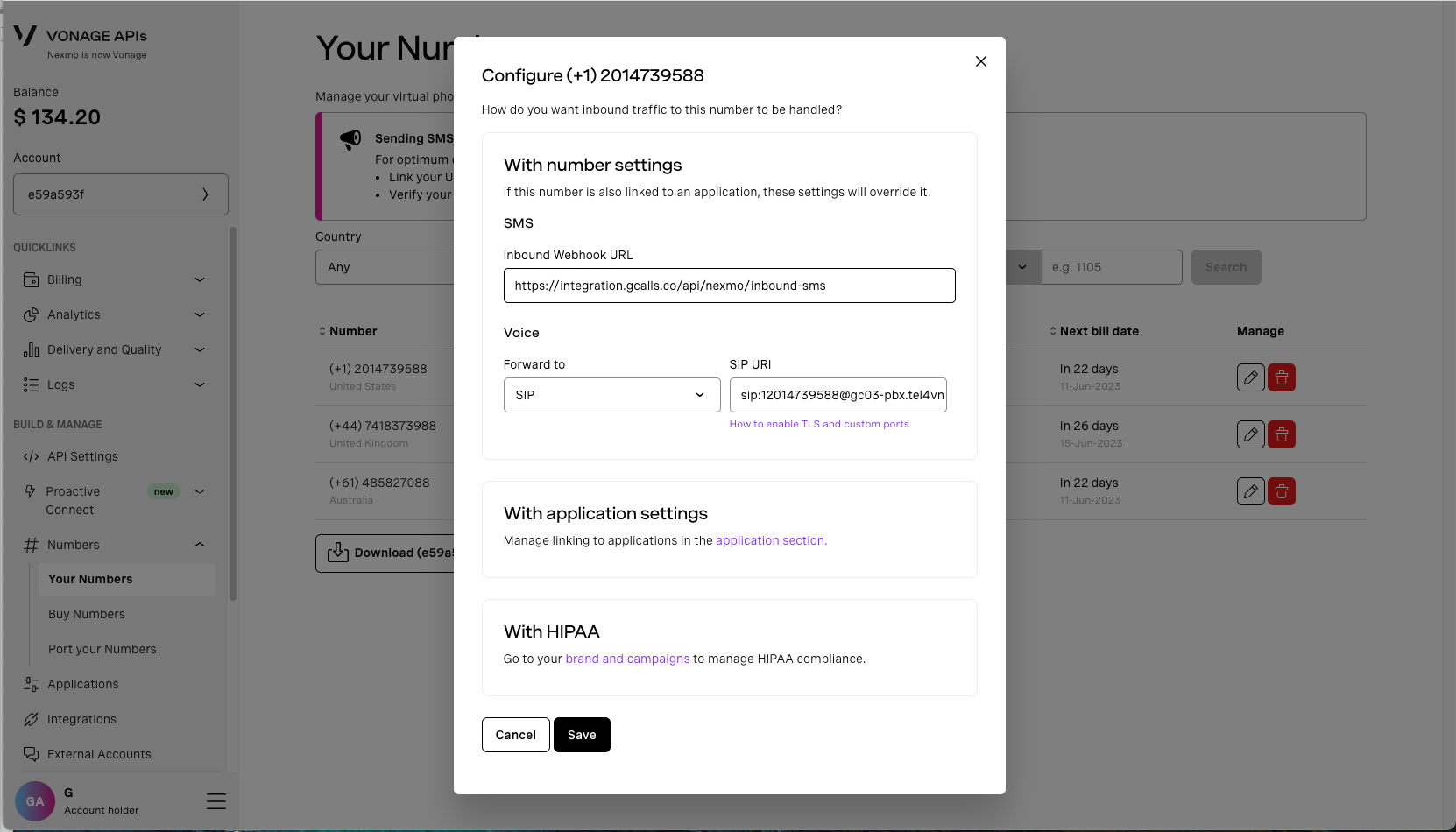The height and width of the screenshot is (832, 1456).
Task: Go to Buy Numbers page
Action: 87,614
